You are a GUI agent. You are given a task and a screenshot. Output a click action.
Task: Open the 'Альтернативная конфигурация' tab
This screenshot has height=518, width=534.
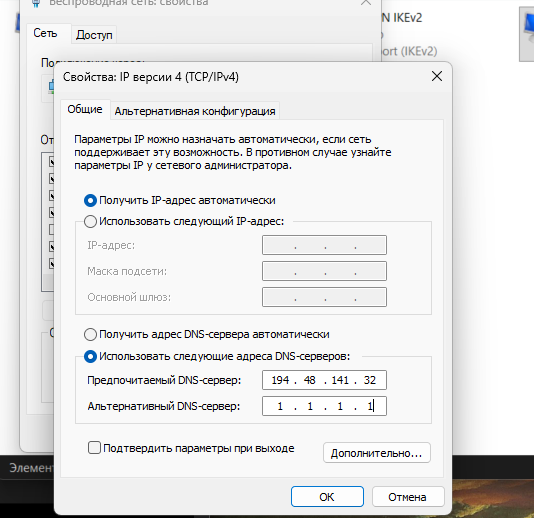[195, 111]
